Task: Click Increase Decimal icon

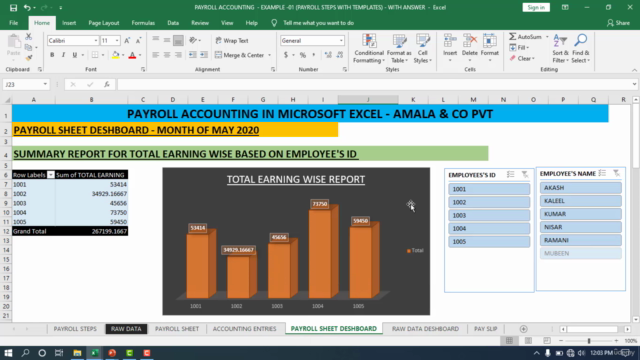Action: [328, 55]
